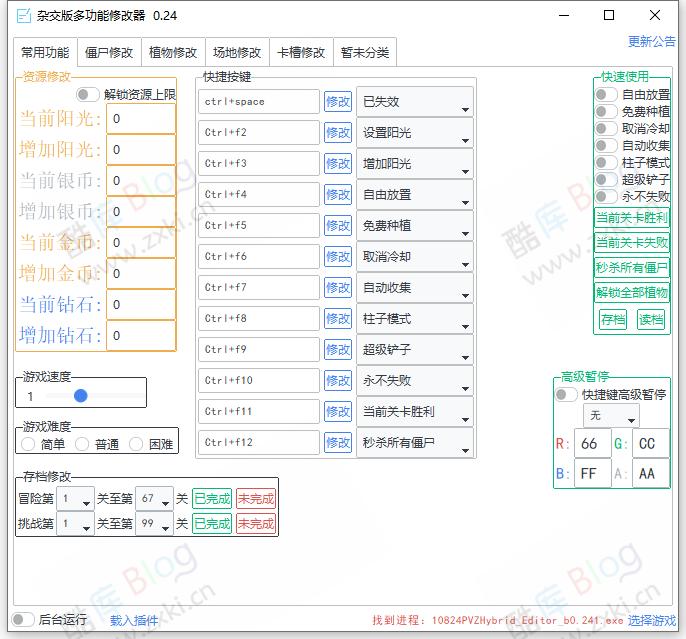Viewport: 686px width, 639px height.
Task: Toggle 解锁资源上限 switch
Action: point(88,94)
